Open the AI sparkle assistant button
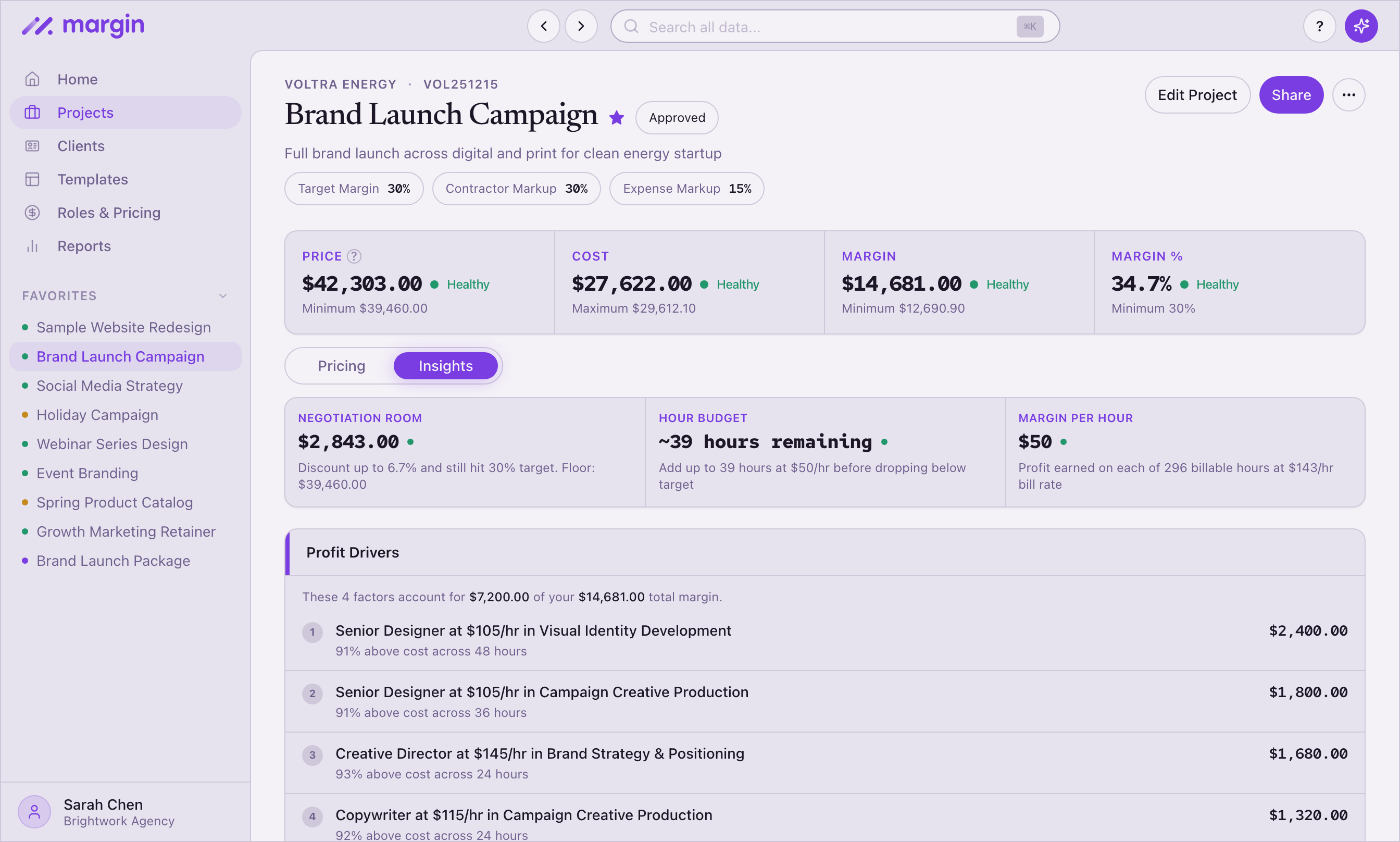Image resolution: width=1400 pixels, height=842 pixels. click(x=1361, y=26)
